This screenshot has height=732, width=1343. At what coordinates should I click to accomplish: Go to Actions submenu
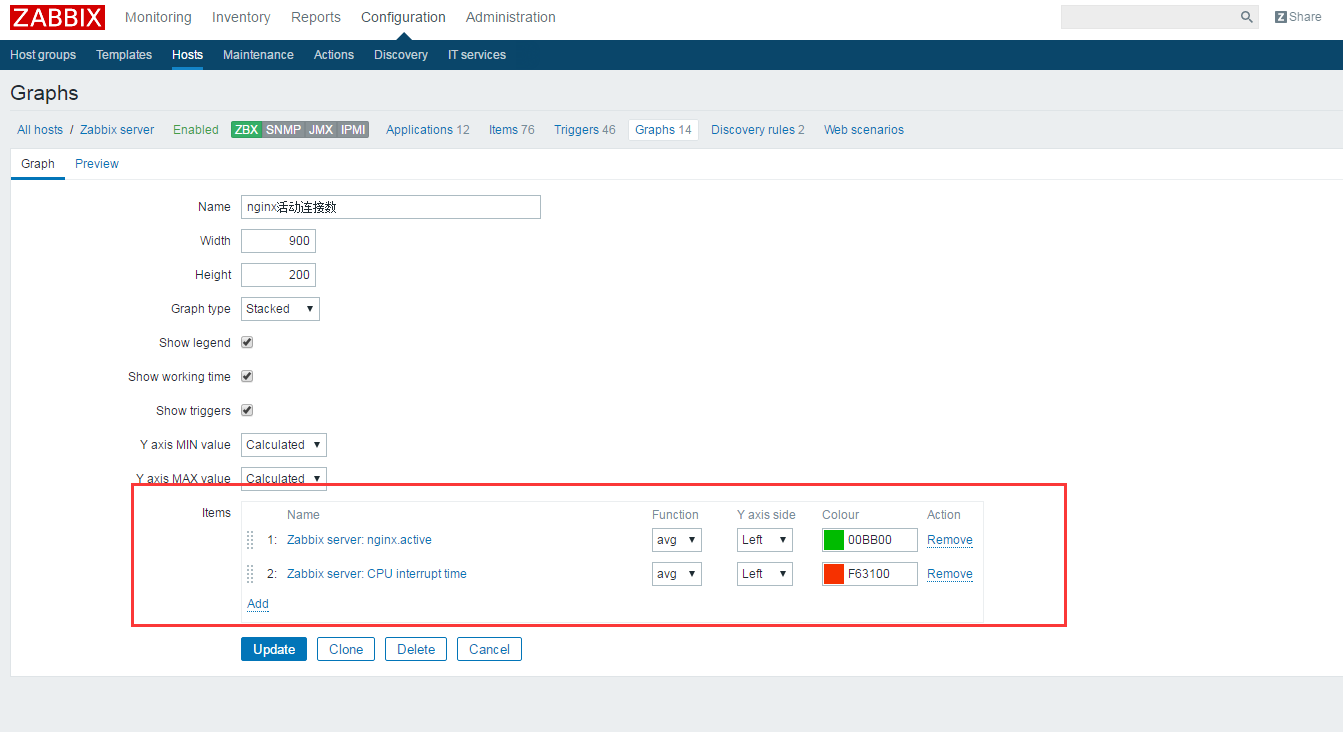pyautogui.click(x=334, y=55)
